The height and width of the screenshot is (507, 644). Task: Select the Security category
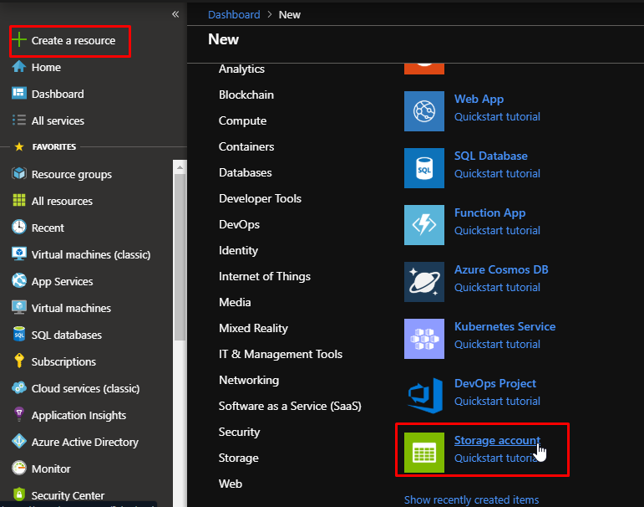239,432
